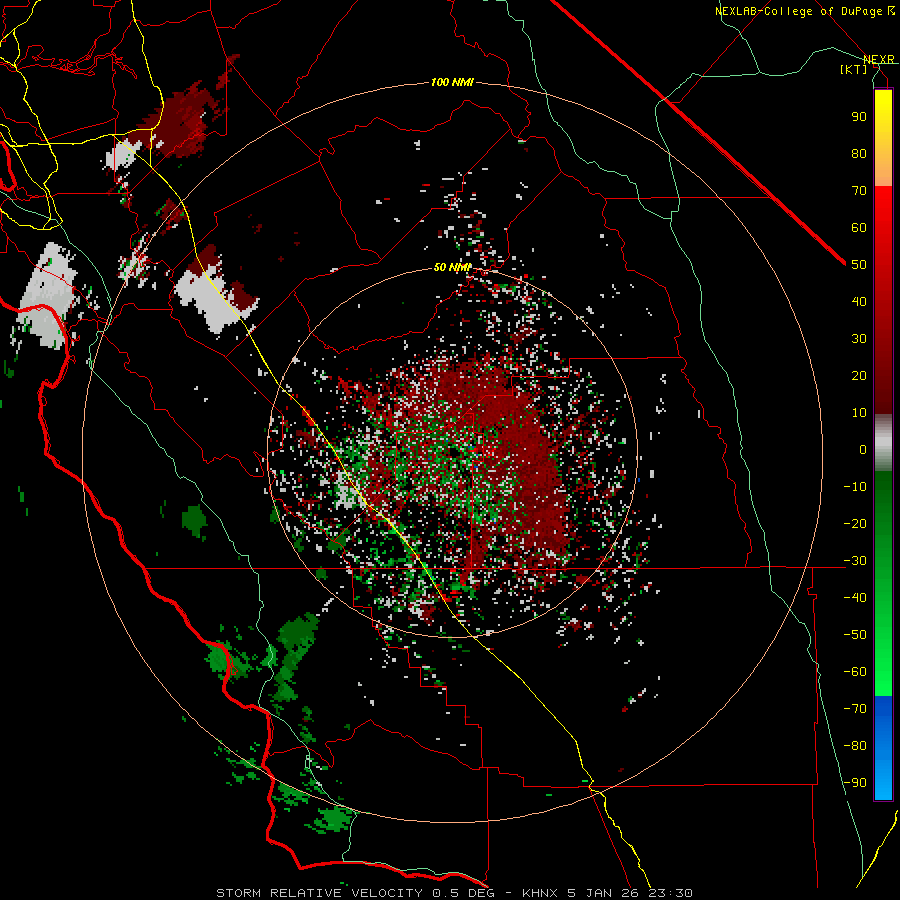
Task: Click the positive 90 scale value
Action: (x=859, y=117)
